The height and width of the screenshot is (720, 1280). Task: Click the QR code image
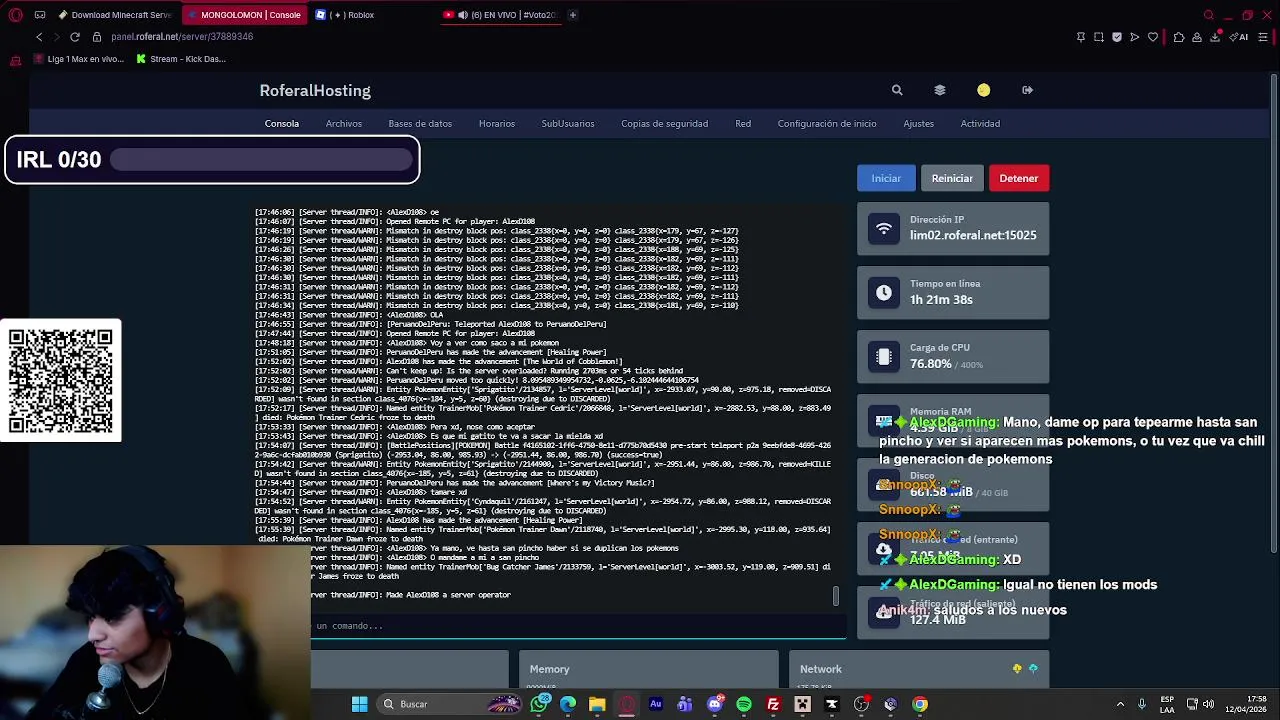61,380
